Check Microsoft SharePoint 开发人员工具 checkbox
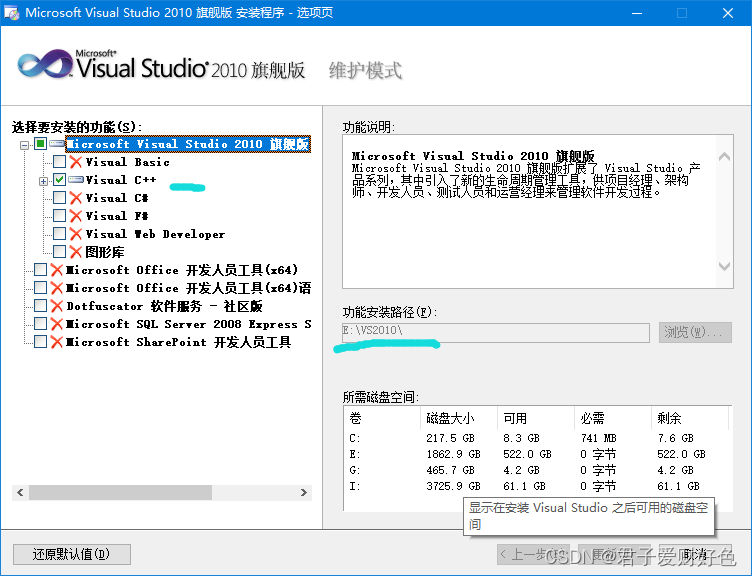Viewport: 752px width, 576px height. pos(40,341)
